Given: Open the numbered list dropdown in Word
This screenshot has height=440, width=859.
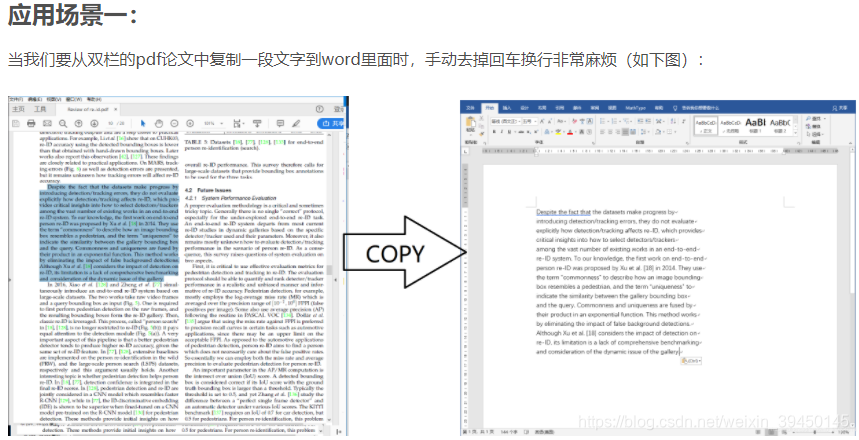Looking at the screenshot, I should [x=620, y=122].
